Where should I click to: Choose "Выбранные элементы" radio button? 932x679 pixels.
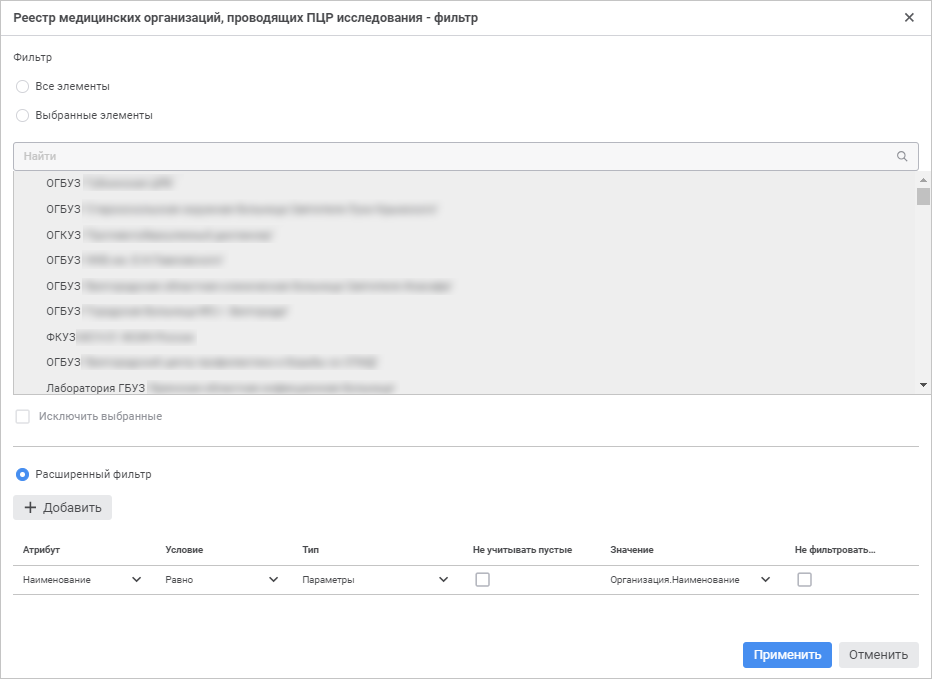(x=23, y=116)
